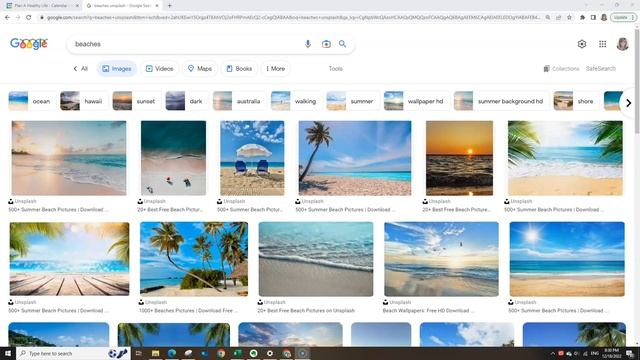Click the Chrome Update button
Viewport: 640px width, 360px height.
(623, 18)
